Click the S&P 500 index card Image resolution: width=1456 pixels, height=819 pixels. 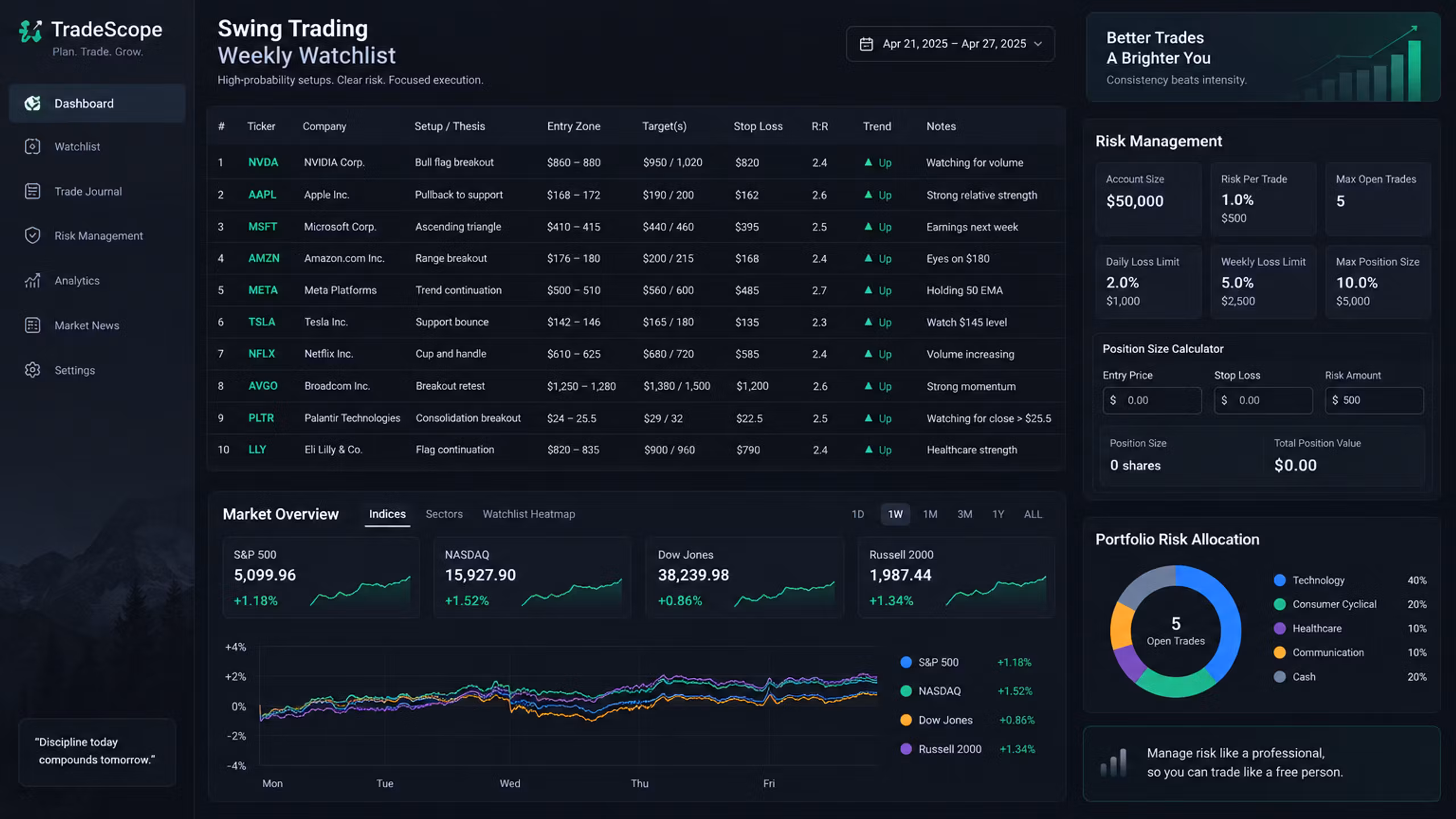coord(321,577)
